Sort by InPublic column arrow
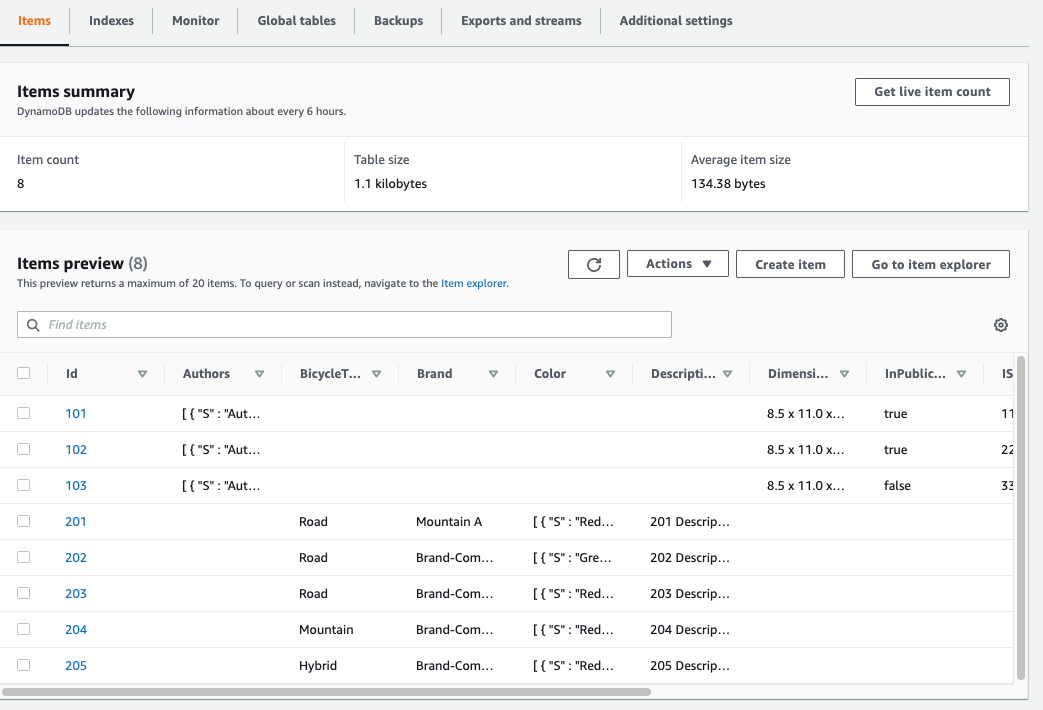This screenshot has width=1043, height=710. click(x=961, y=374)
